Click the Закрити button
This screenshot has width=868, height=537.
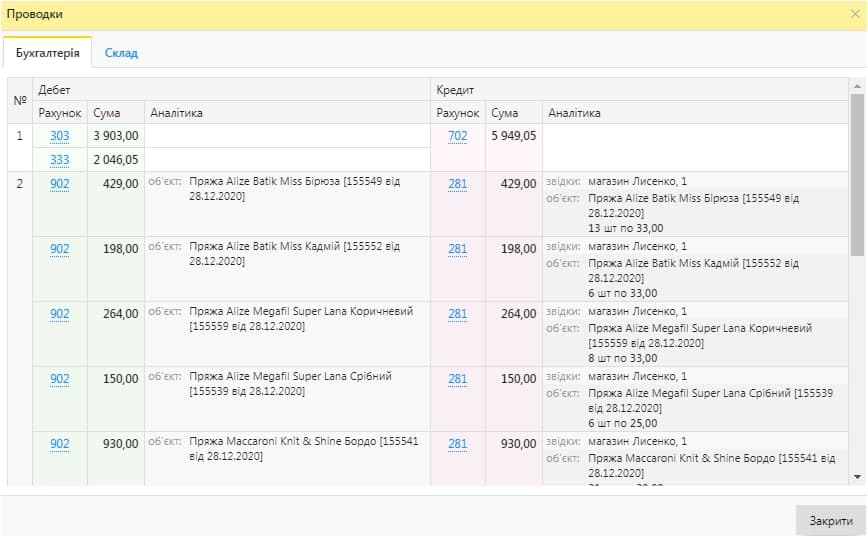830,520
